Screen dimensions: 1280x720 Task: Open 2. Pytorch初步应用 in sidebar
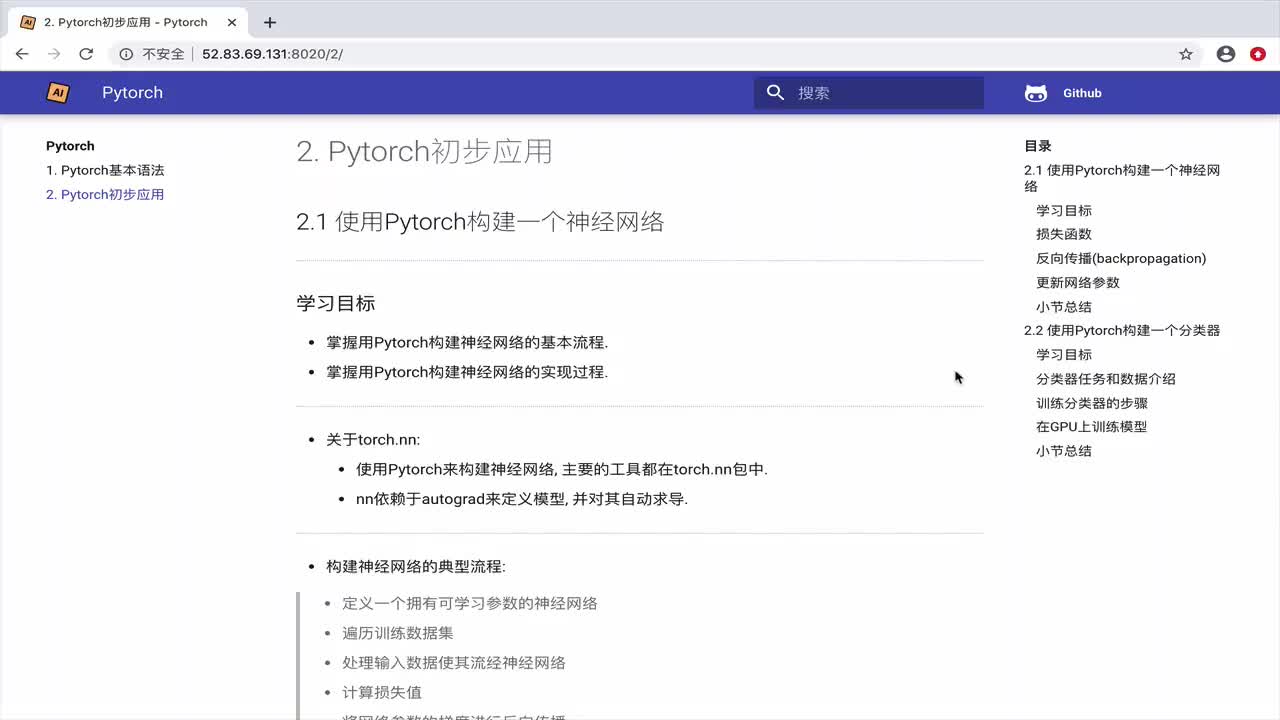coord(105,194)
